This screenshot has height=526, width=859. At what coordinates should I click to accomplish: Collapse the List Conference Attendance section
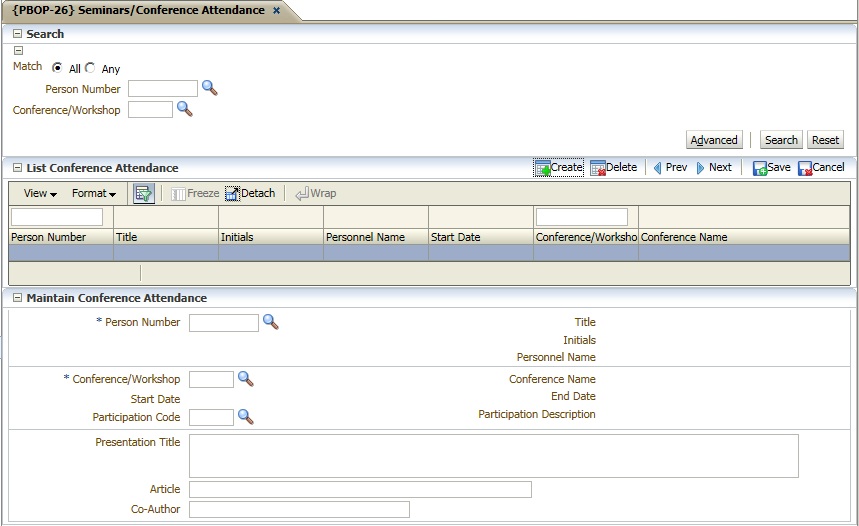[17, 168]
